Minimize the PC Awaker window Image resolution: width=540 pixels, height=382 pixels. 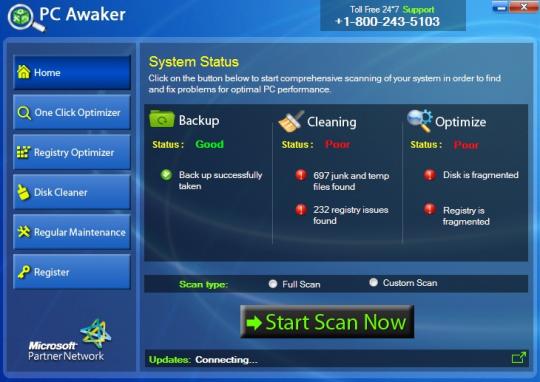pyautogui.click(x=500, y=7)
